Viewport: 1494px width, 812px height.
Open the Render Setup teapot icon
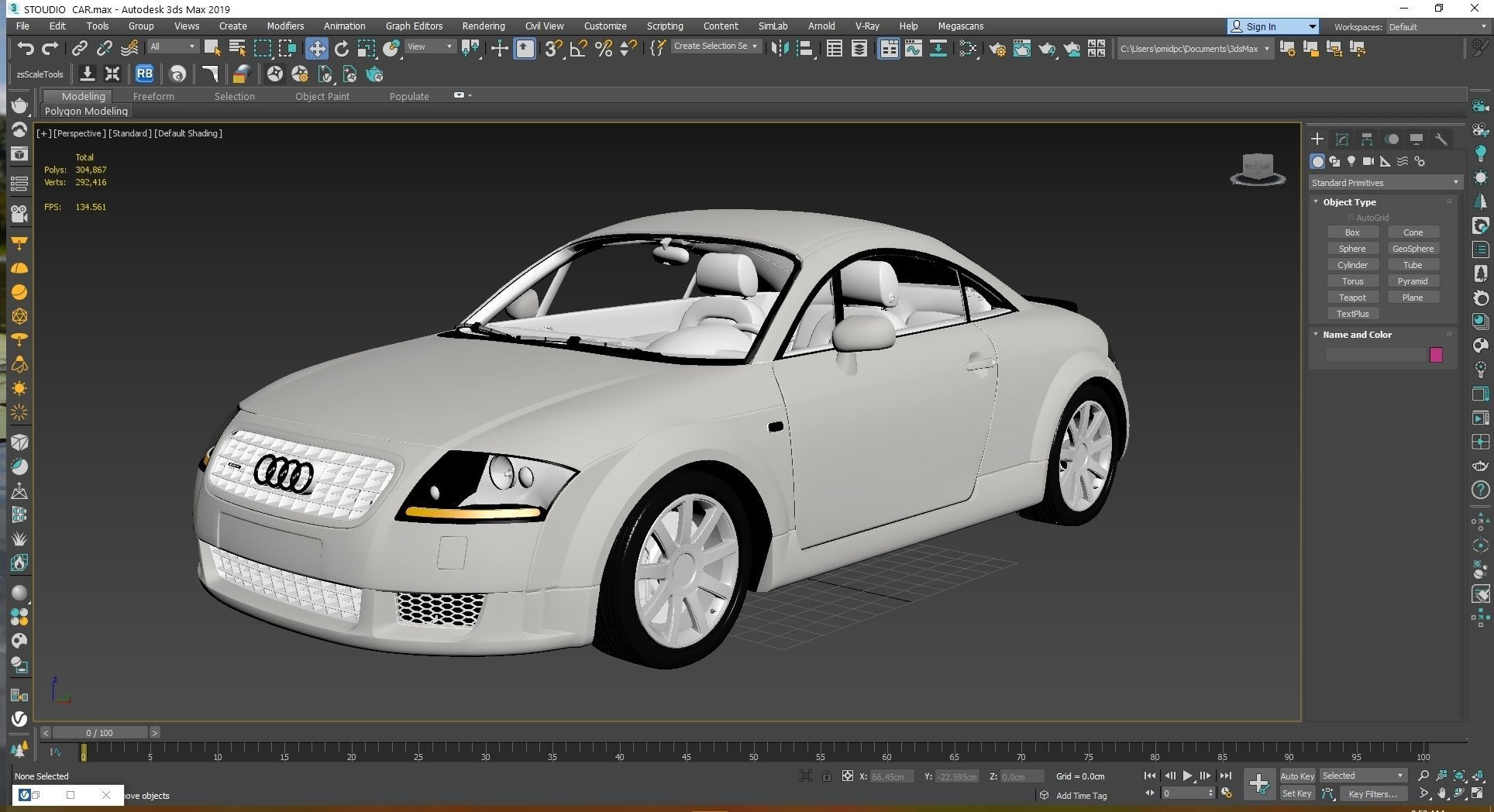997,48
